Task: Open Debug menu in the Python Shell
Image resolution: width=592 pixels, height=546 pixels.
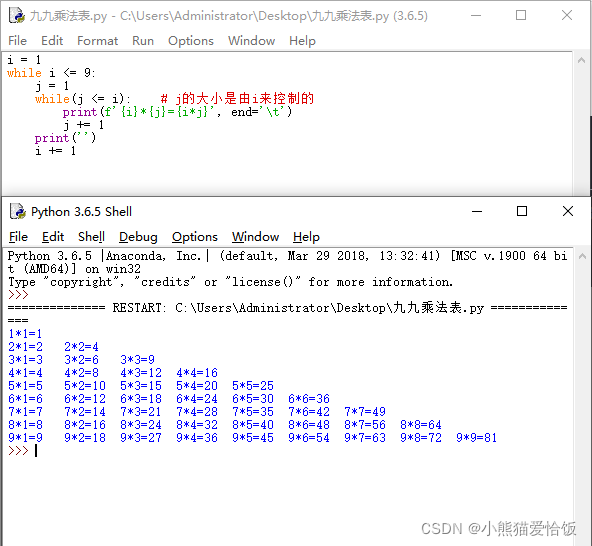Action: (x=138, y=237)
